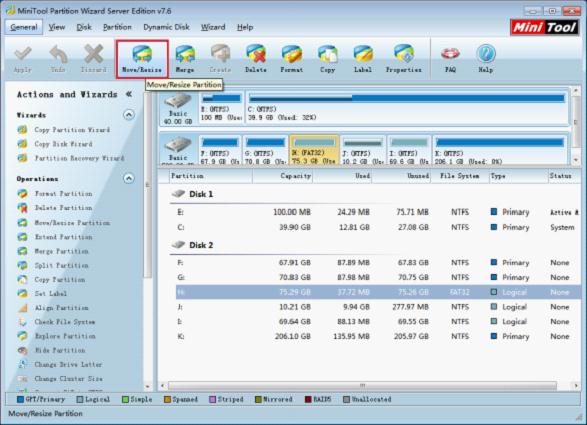Screen dimensions: 587x425
Task: Collapse the Actions and Wizards panel
Action: click(x=129, y=94)
